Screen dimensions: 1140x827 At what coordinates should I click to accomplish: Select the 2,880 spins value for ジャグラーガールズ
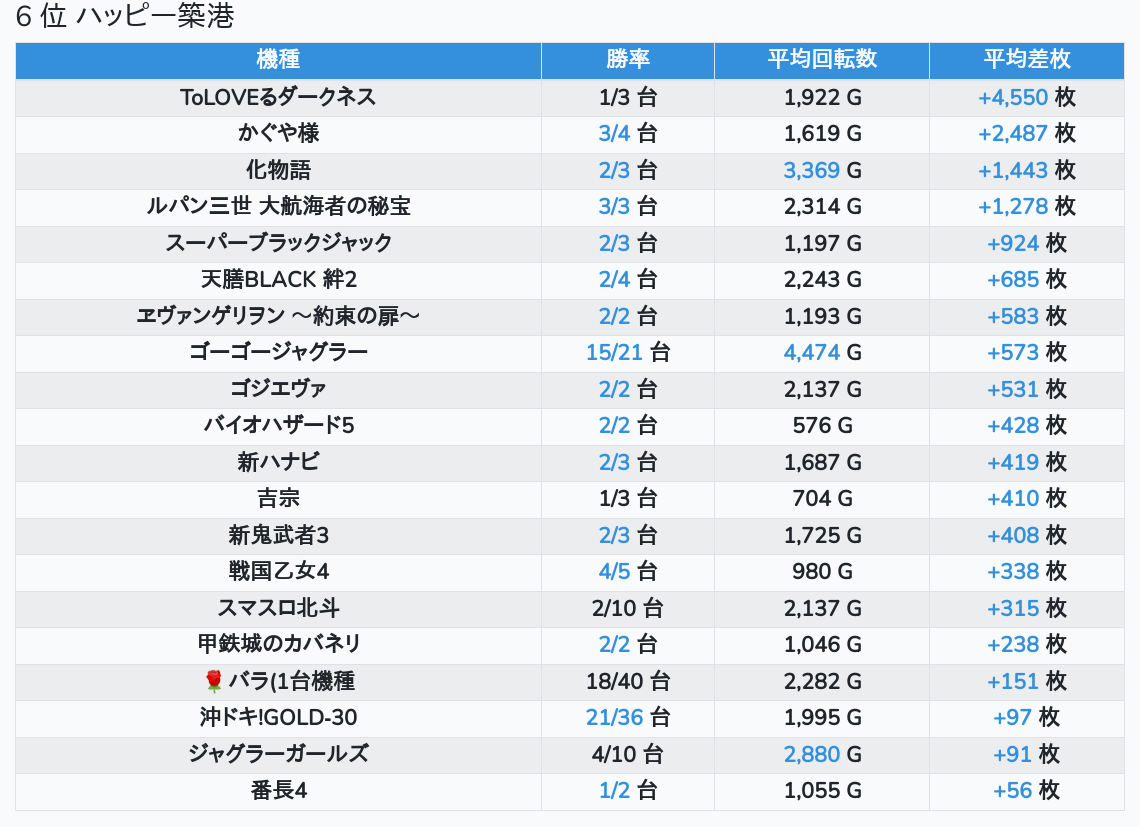811,754
